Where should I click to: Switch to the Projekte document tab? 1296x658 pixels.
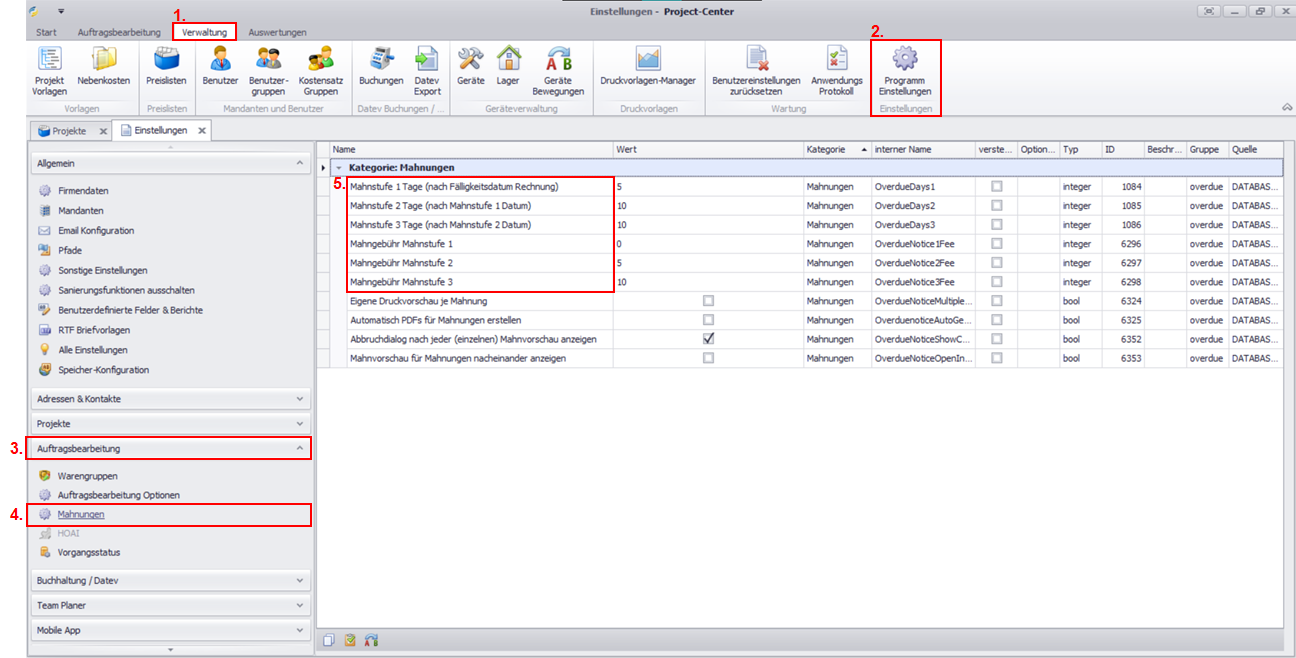click(68, 131)
